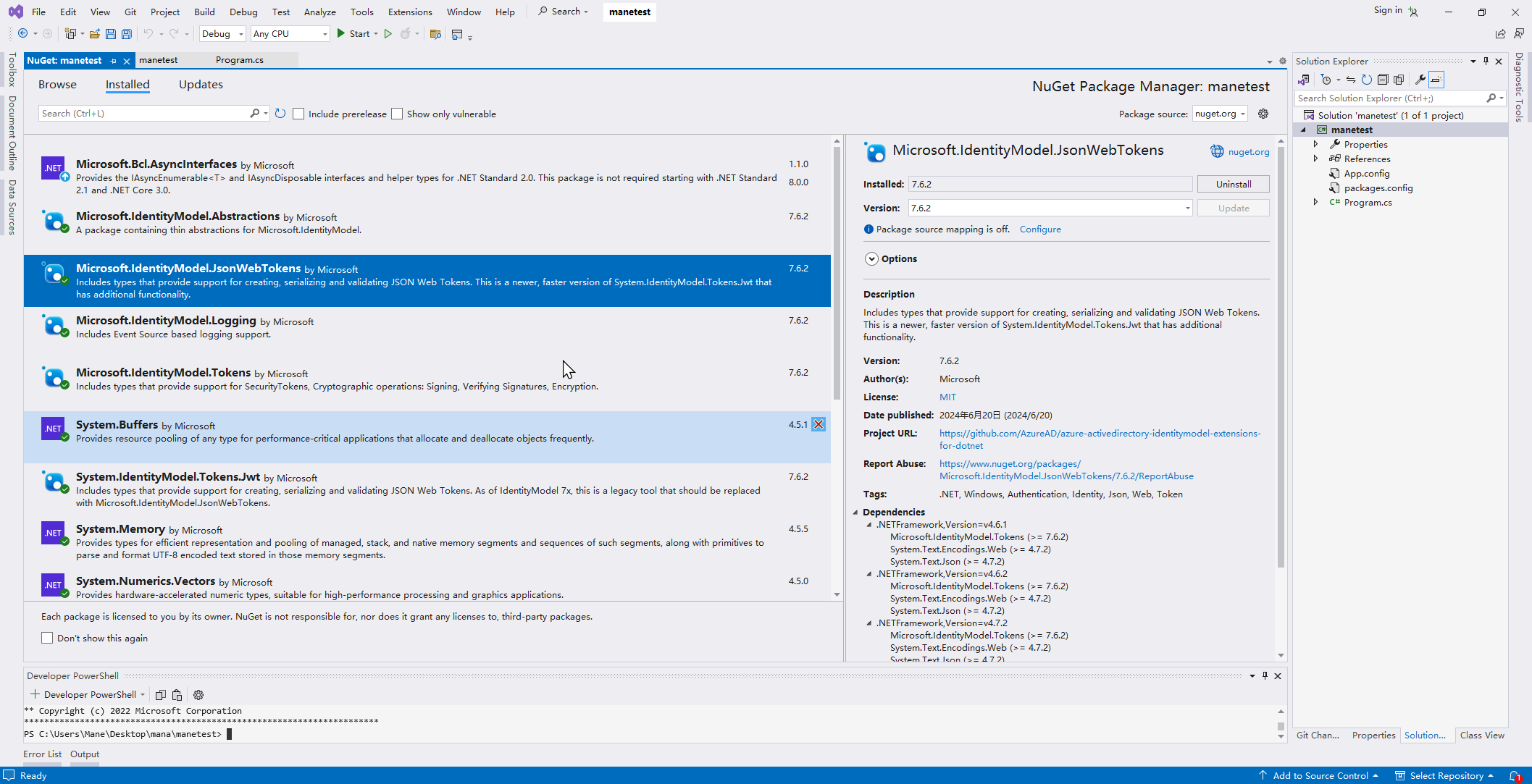The image size is (1532, 784).
Task: Open the Class View tab
Action: tap(1482, 735)
